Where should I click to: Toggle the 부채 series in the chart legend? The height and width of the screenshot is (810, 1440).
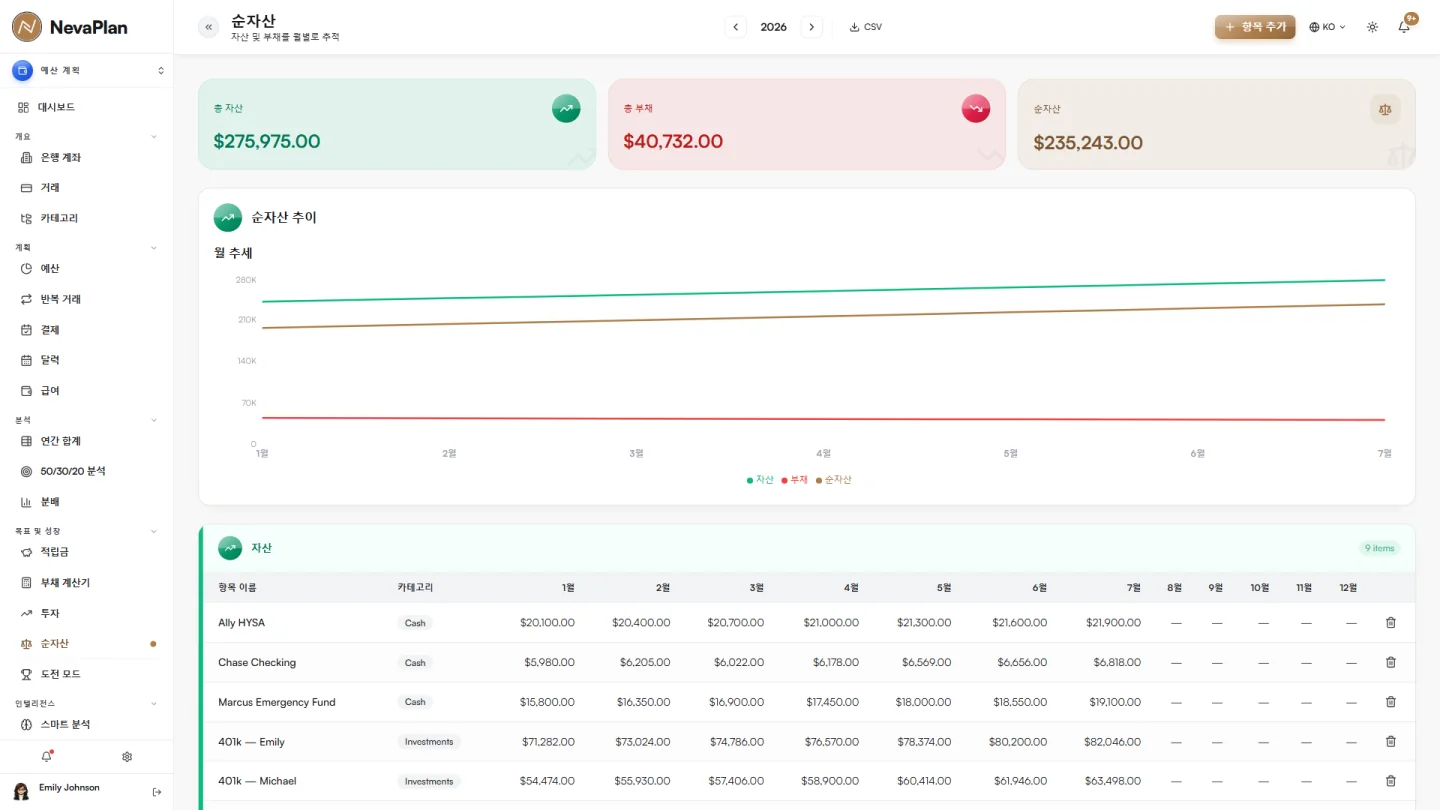pyautogui.click(x=795, y=480)
